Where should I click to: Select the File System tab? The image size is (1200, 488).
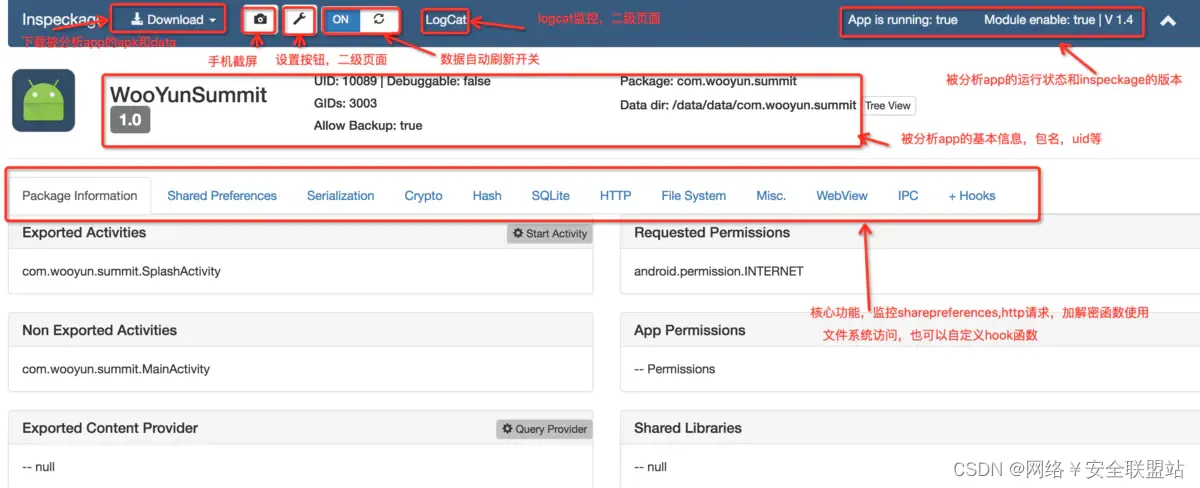[x=694, y=196]
